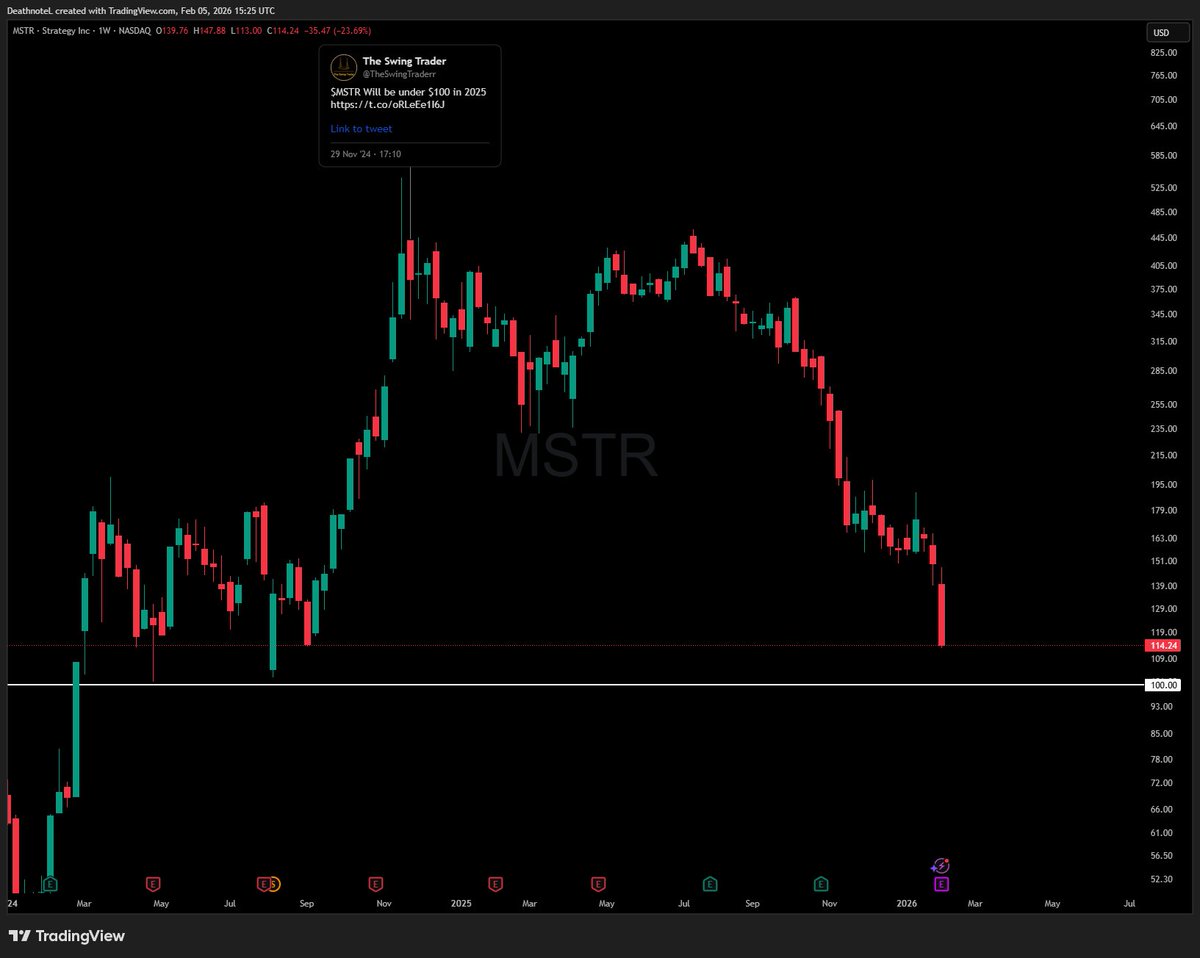The height and width of the screenshot is (958, 1200).
Task: Click the purple lightning event icon above the 2026 earnings marker
Action: [941, 866]
